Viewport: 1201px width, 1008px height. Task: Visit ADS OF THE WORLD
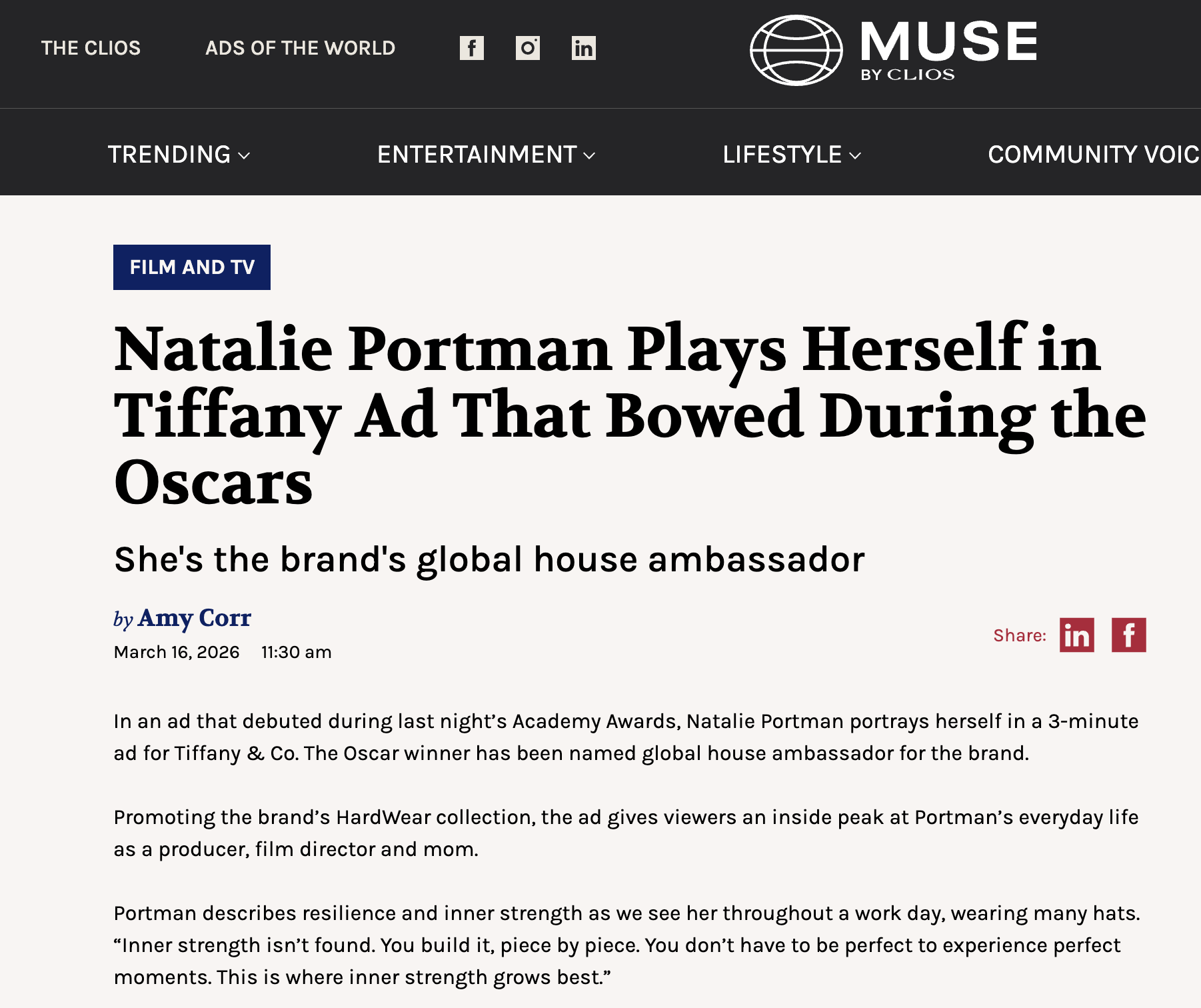click(x=300, y=48)
